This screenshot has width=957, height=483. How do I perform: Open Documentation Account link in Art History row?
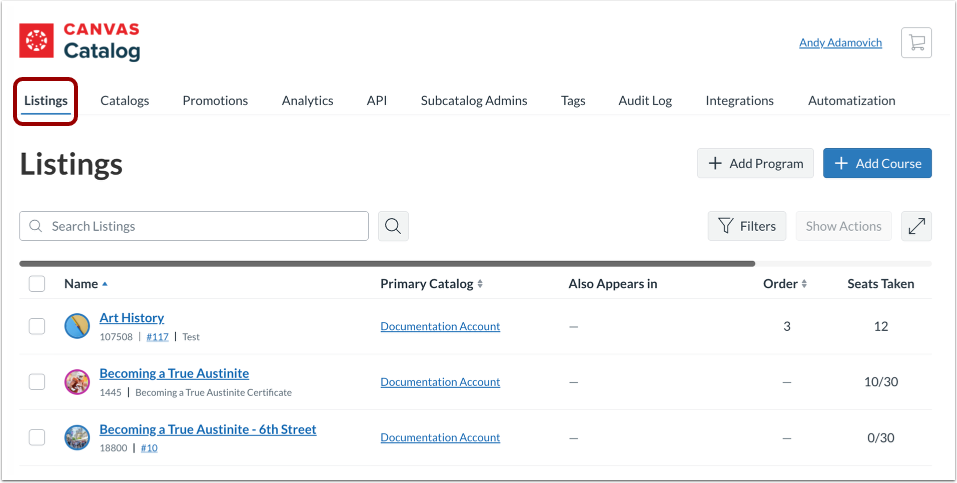pos(440,326)
